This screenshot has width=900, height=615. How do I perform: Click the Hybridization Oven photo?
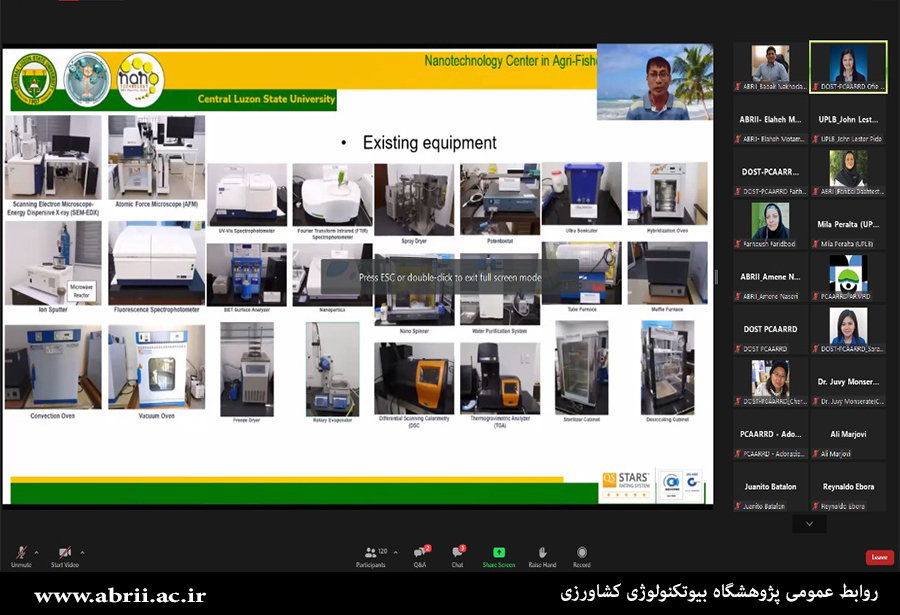click(668, 194)
